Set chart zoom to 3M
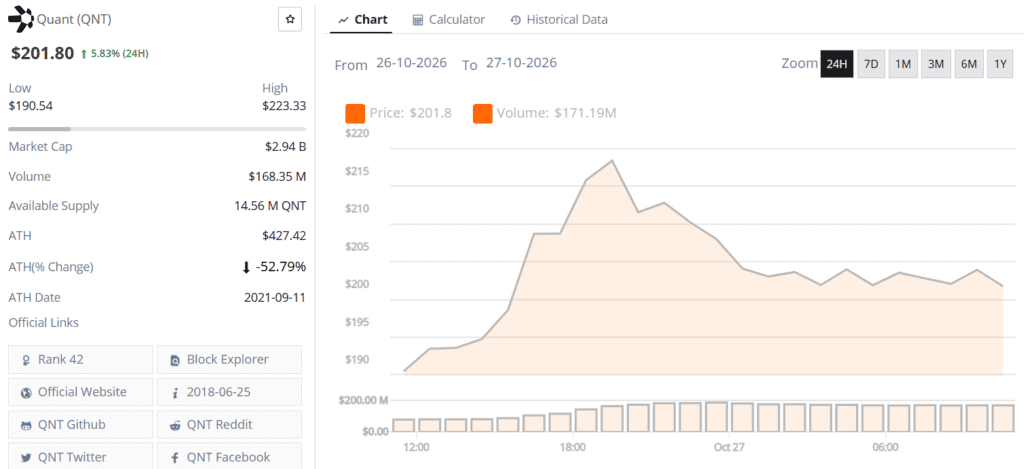 click(936, 64)
